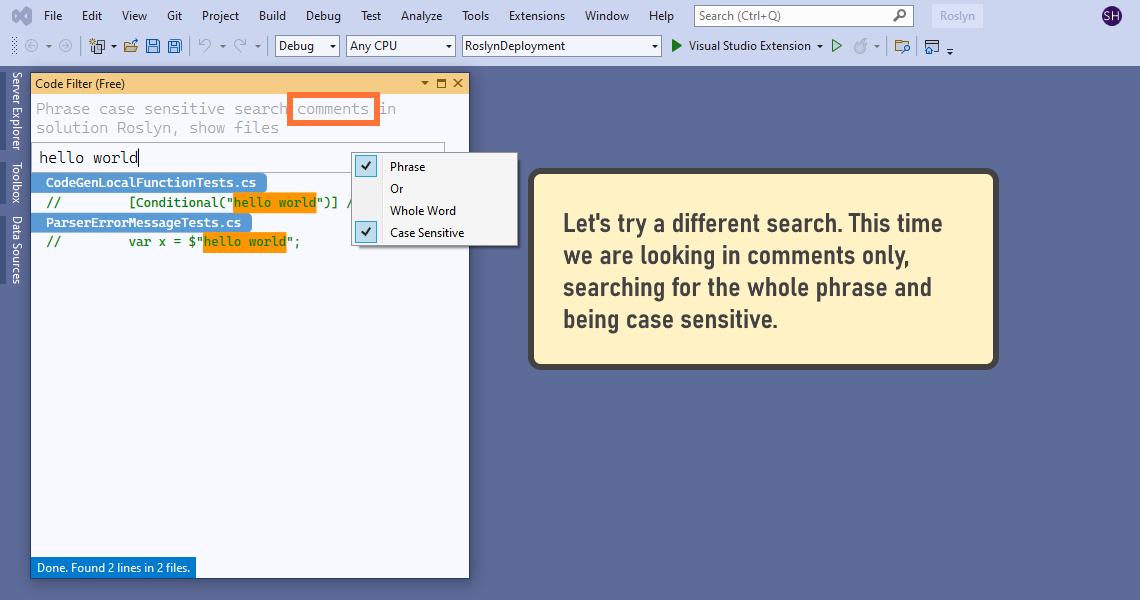
Task: Click the Save file icon
Action: click(153, 46)
